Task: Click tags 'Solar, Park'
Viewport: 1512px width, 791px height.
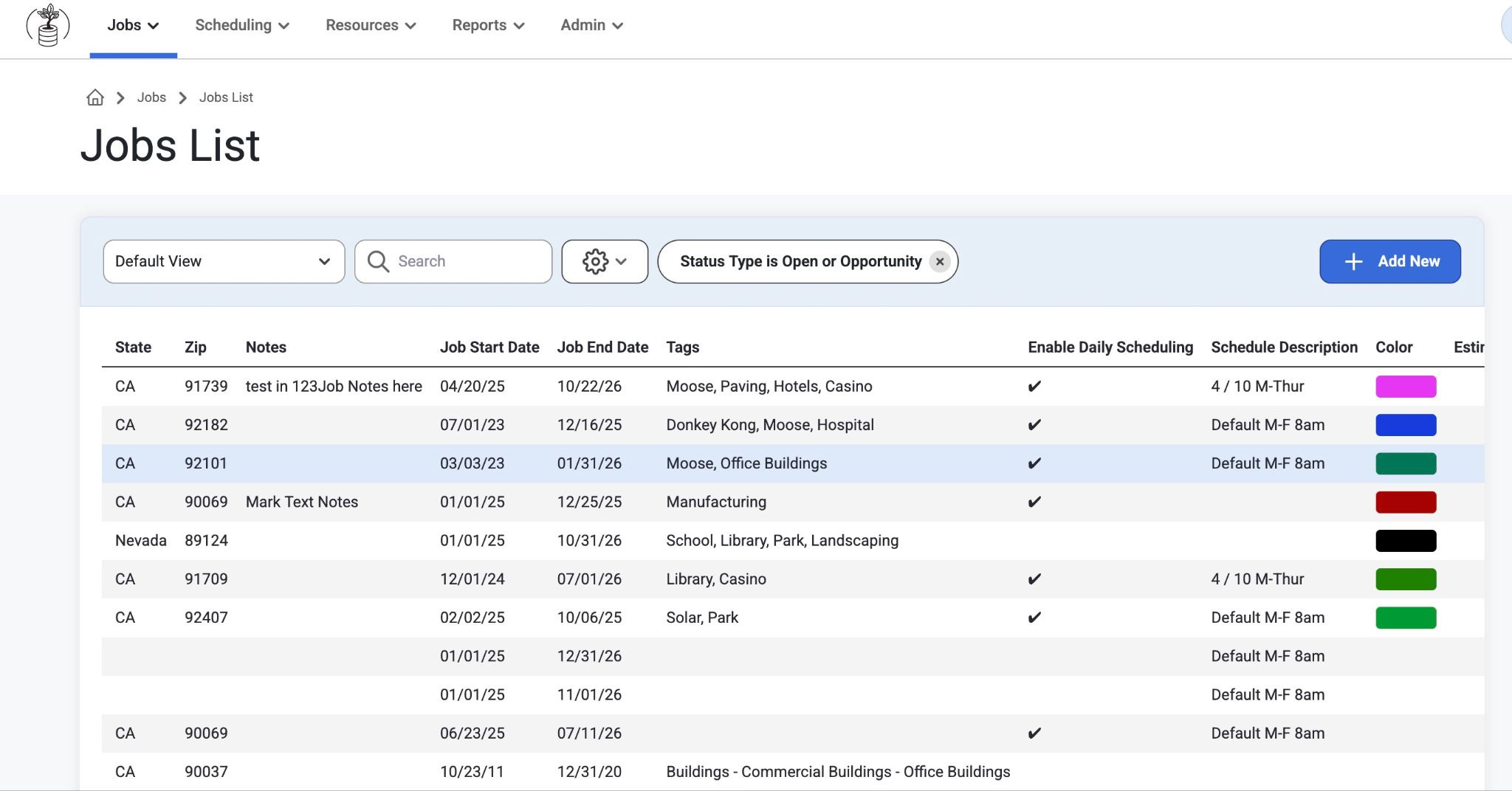Action: (x=702, y=618)
